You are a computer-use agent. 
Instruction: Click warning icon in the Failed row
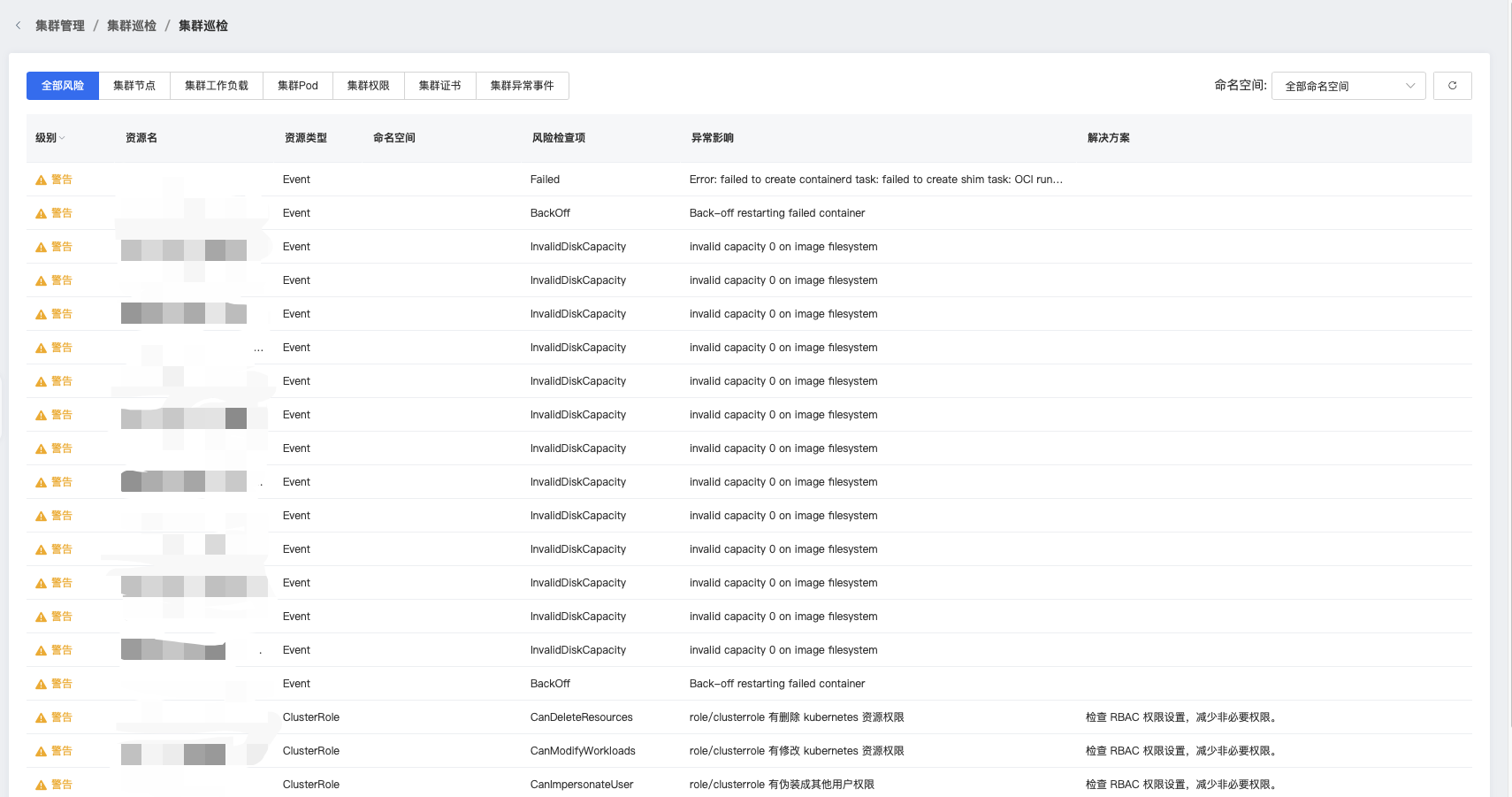point(41,180)
